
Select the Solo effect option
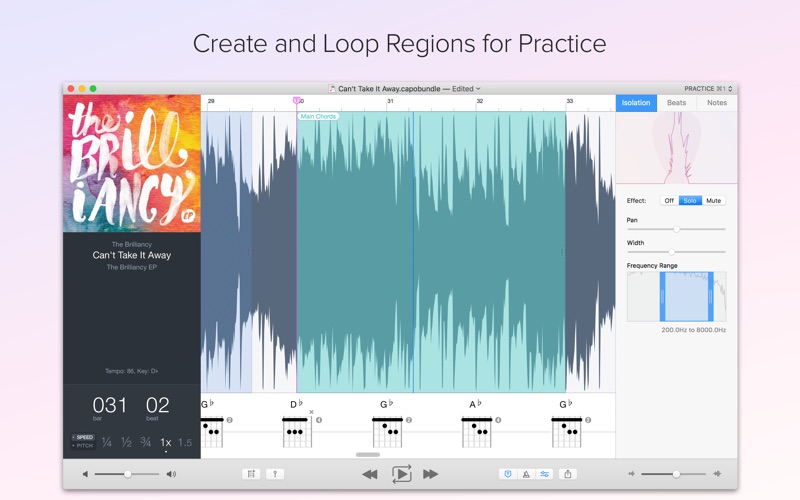690,201
